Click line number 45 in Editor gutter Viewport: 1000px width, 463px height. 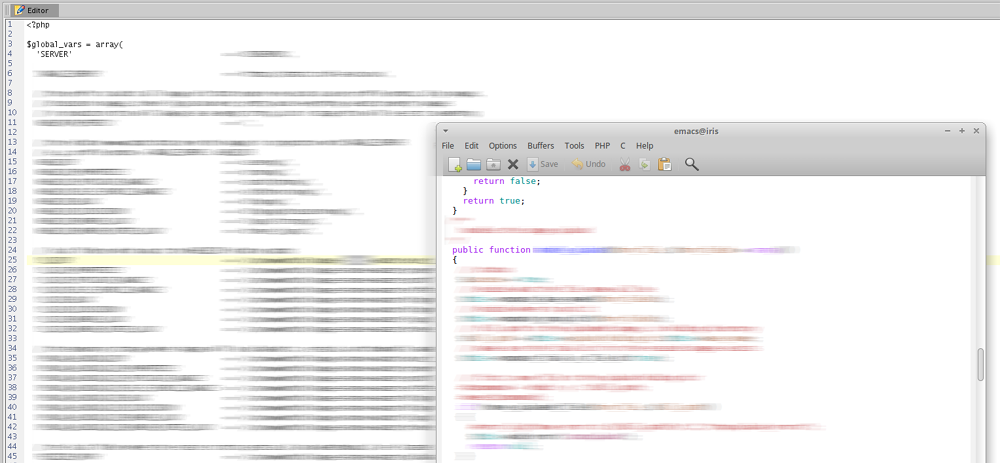(x=12, y=457)
